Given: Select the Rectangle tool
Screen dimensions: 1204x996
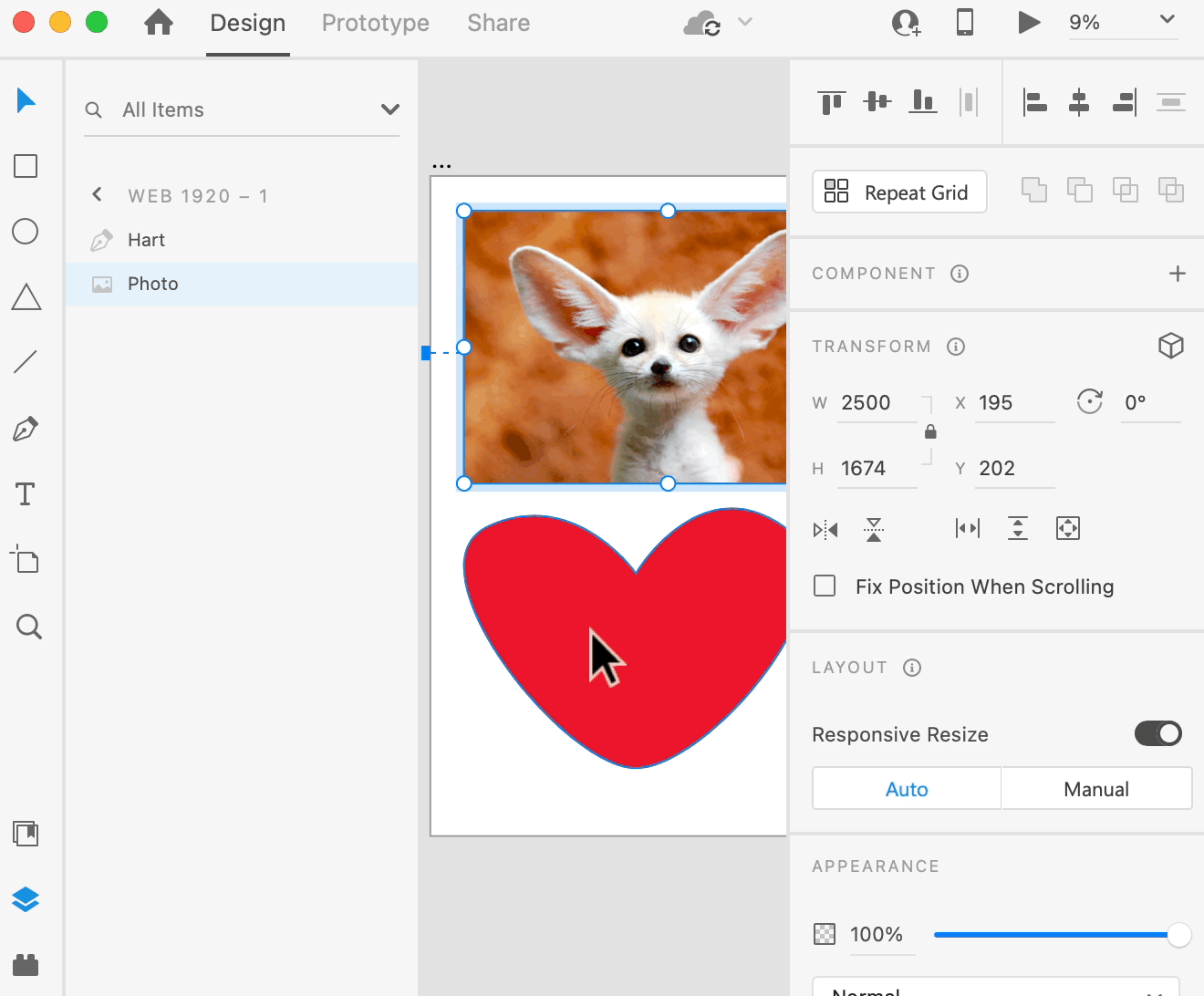Looking at the screenshot, I should pos(26,166).
